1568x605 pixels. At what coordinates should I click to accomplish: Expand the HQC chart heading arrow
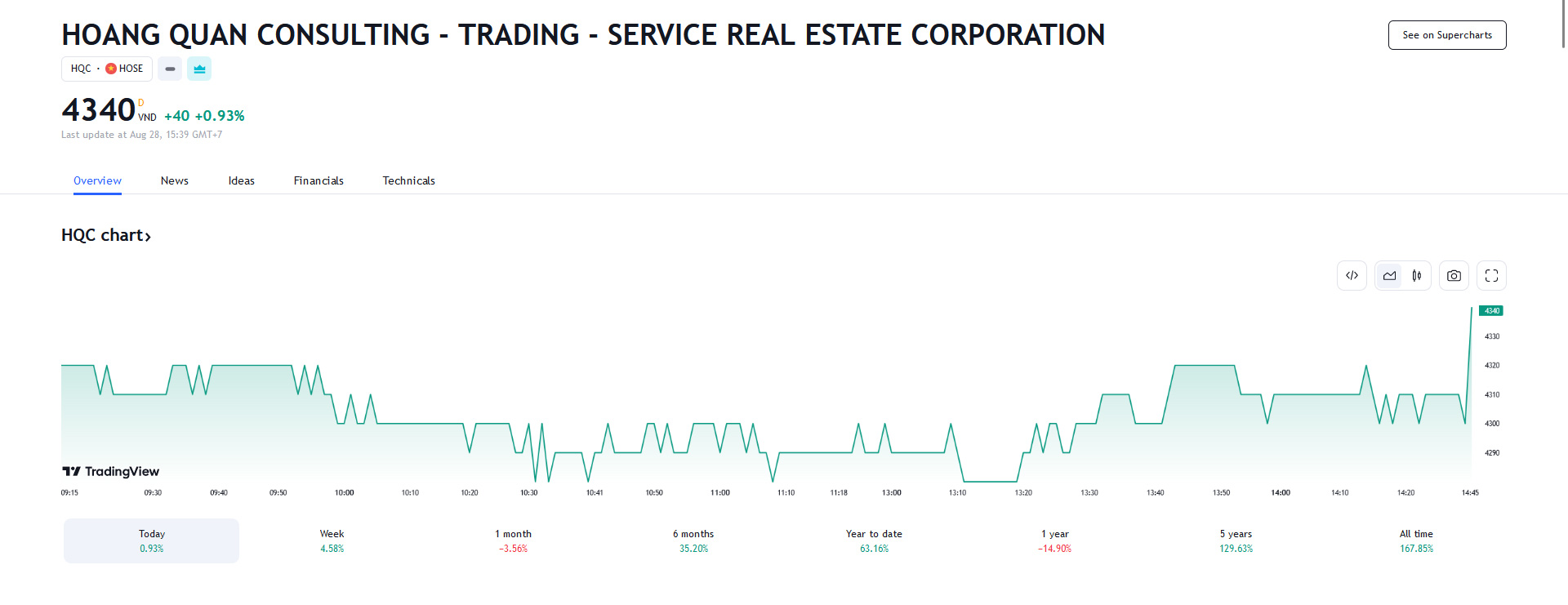148,237
